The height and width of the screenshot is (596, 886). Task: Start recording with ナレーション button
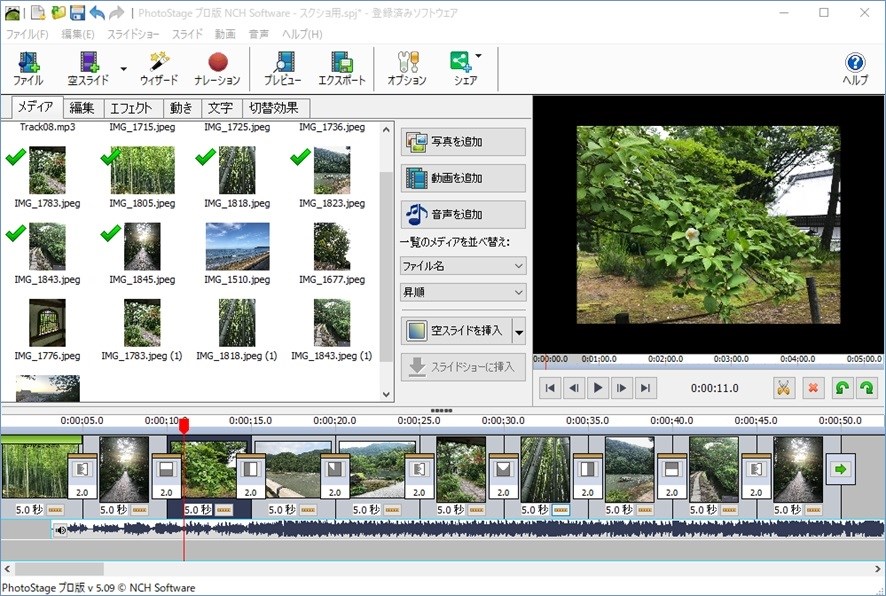[217, 69]
